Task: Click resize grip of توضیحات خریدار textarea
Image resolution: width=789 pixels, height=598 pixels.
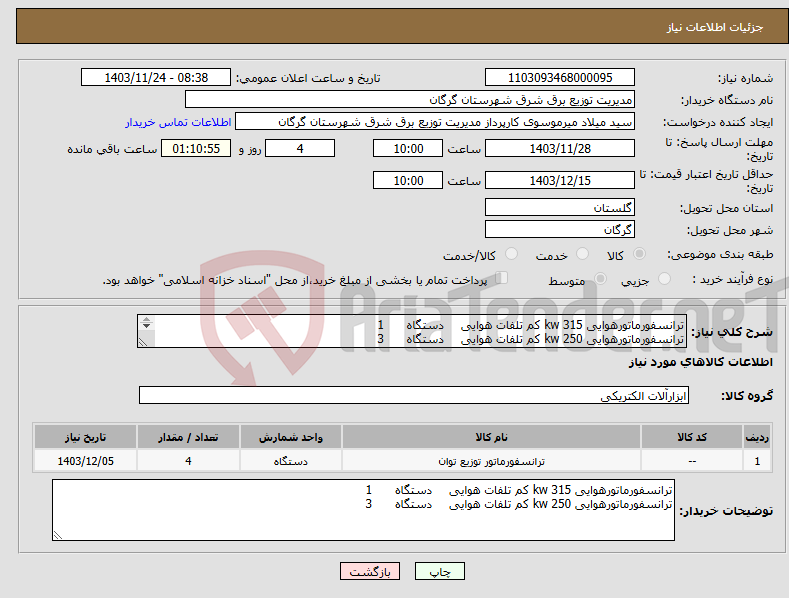Action: tap(57, 536)
